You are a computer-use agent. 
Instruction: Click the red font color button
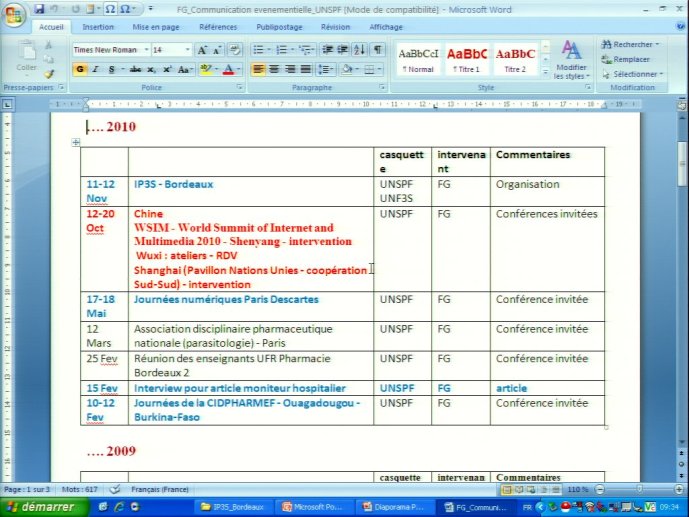(x=228, y=69)
